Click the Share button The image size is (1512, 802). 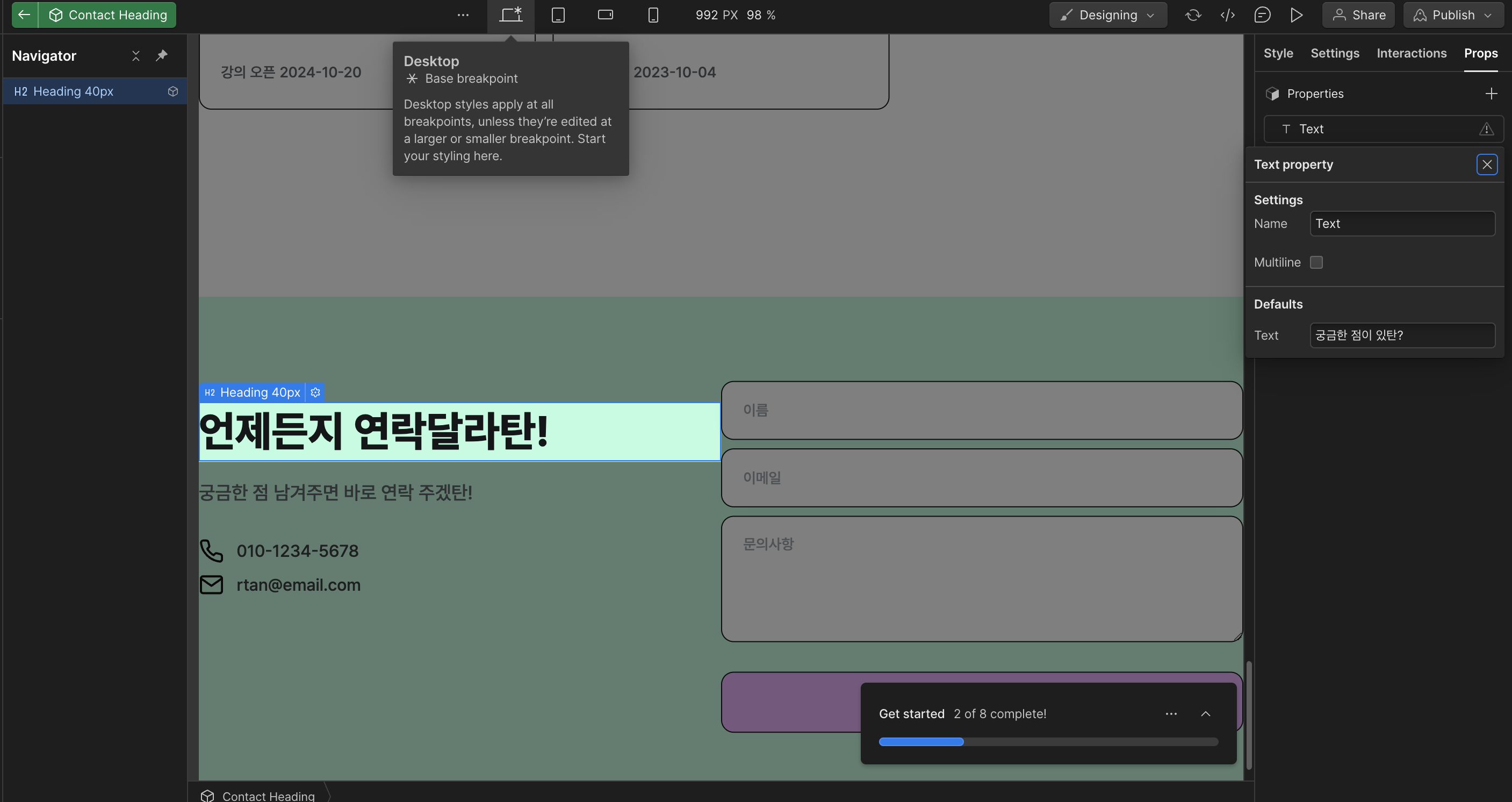click(x=1358, y=15)
